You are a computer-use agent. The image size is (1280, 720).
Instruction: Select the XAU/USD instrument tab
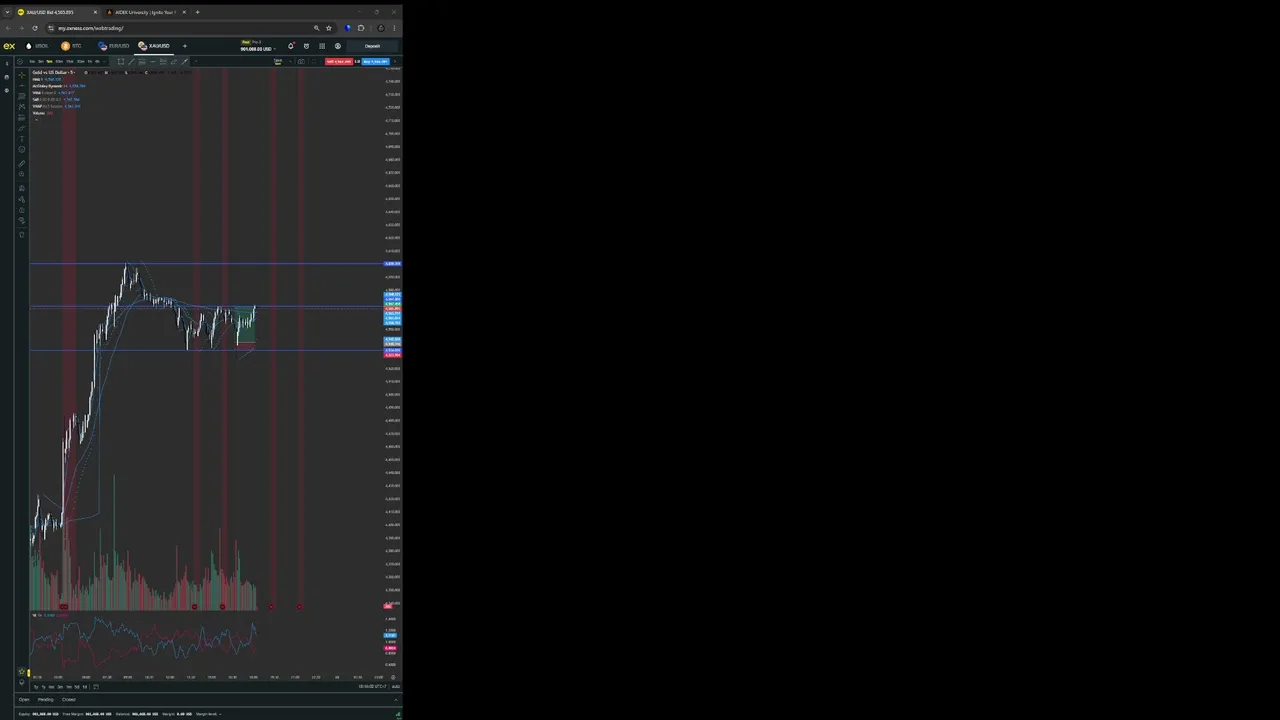click(x=154, y=46)
